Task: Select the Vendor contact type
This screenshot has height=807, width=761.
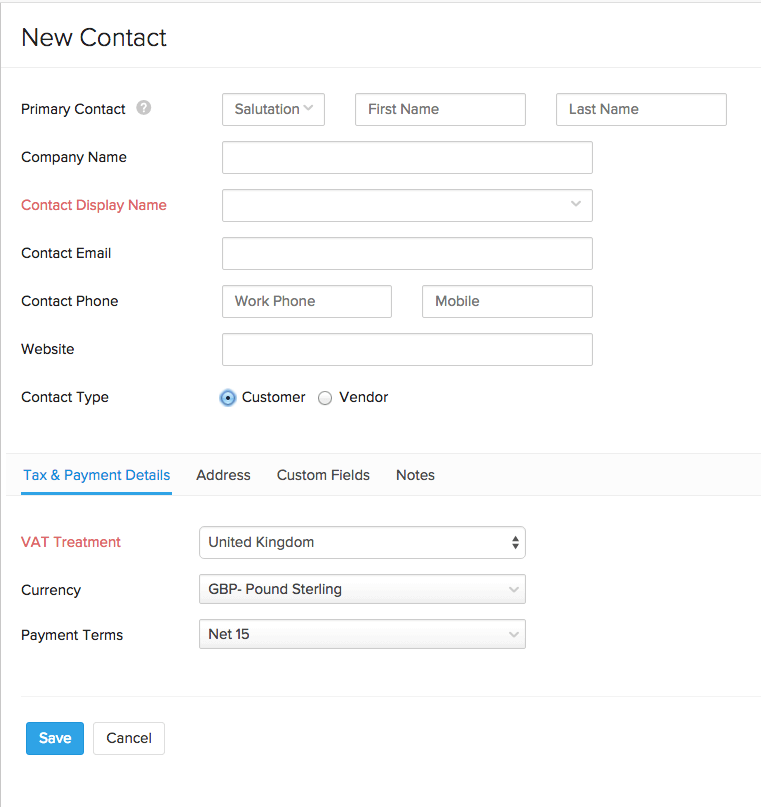Action: click(x=325, y=398)
